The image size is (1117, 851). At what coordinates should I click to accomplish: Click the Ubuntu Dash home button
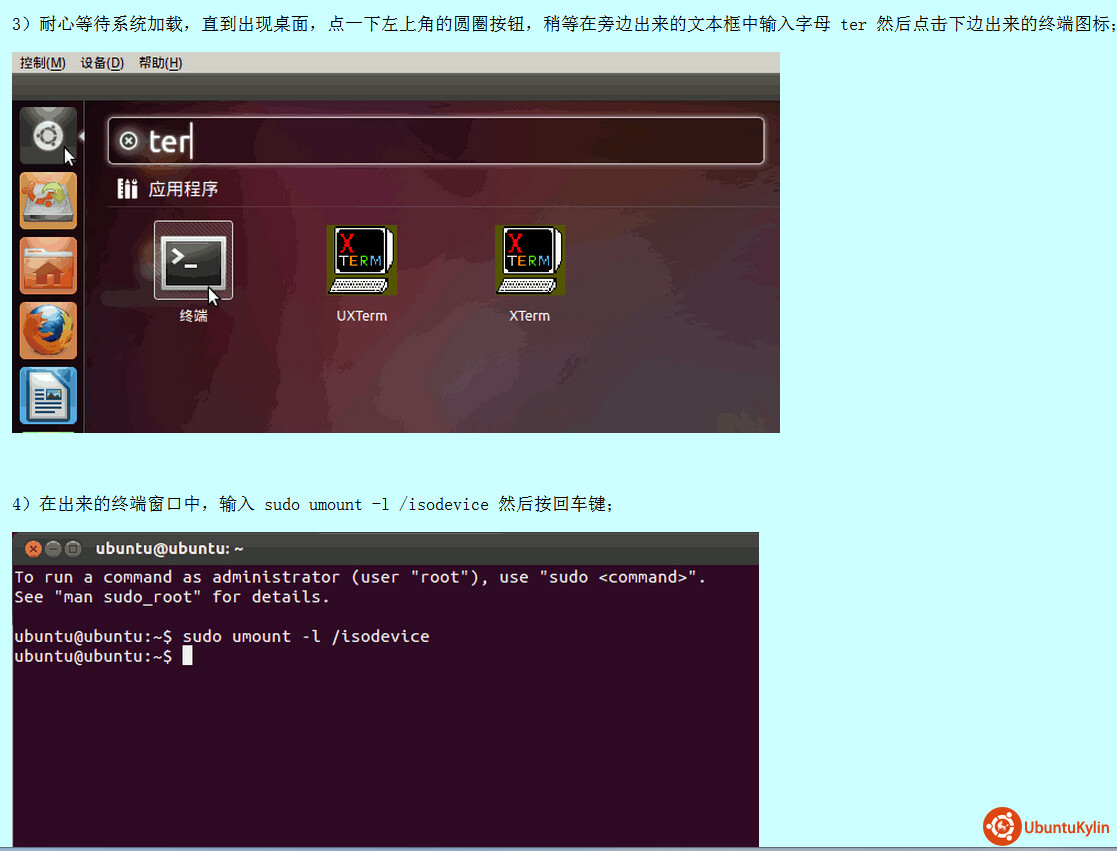pyautogui.click(x=48, y=136)
